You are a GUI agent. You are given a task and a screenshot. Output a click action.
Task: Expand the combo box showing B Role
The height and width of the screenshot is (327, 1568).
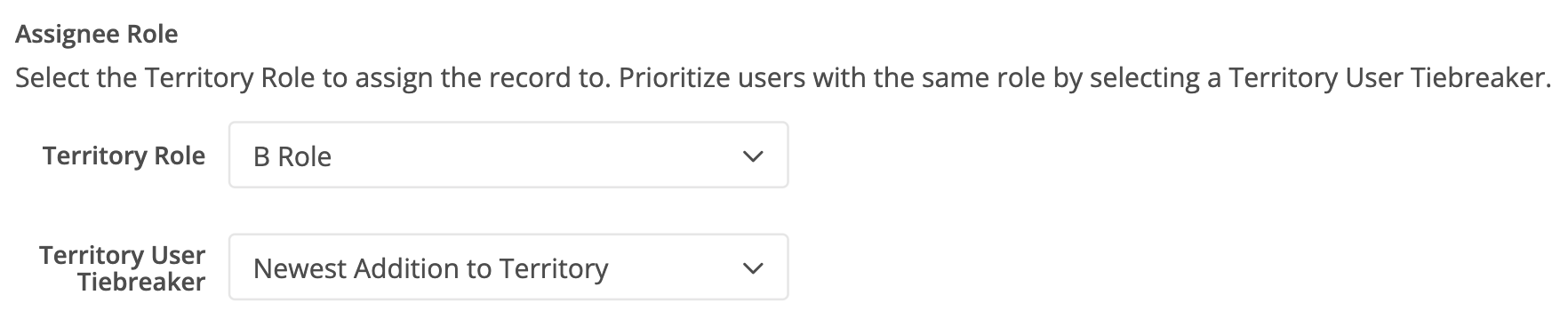508,156
